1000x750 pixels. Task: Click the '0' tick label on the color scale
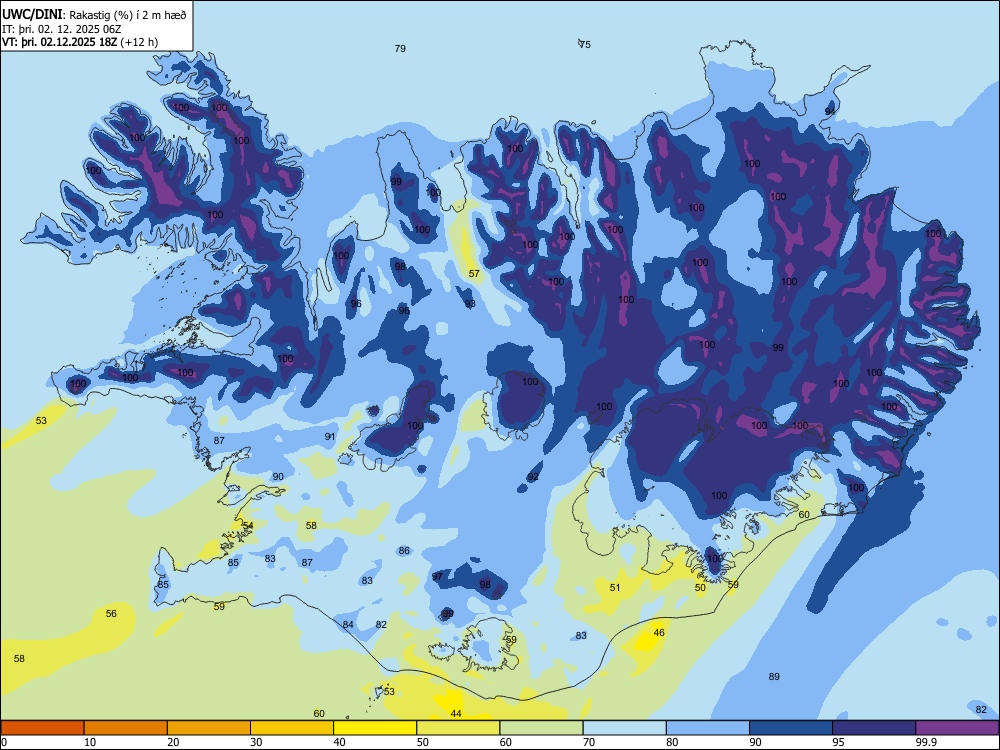point(4,742)
